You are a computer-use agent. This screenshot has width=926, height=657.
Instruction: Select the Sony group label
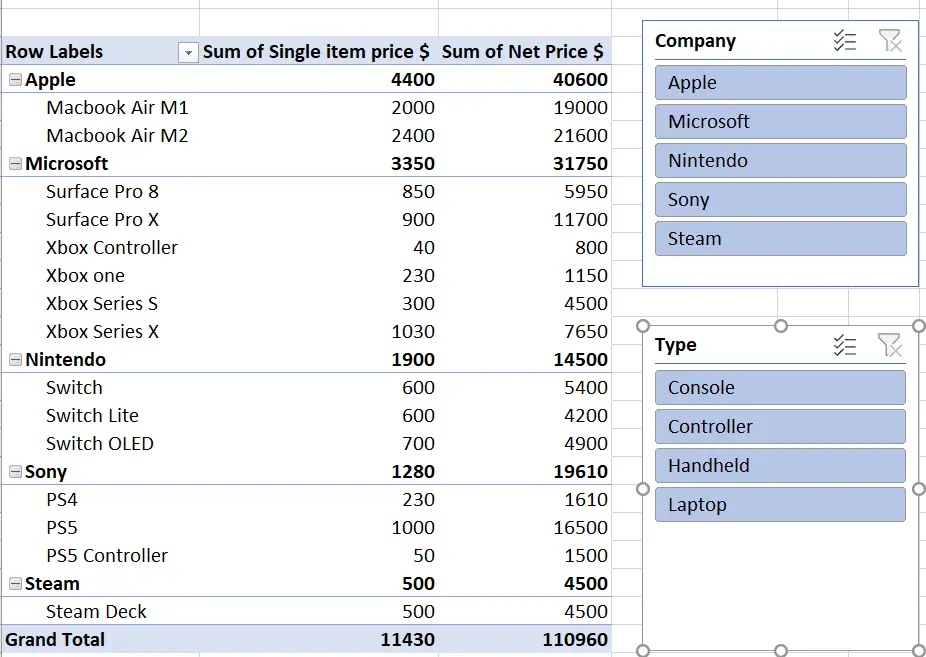(x=45, y=472)
